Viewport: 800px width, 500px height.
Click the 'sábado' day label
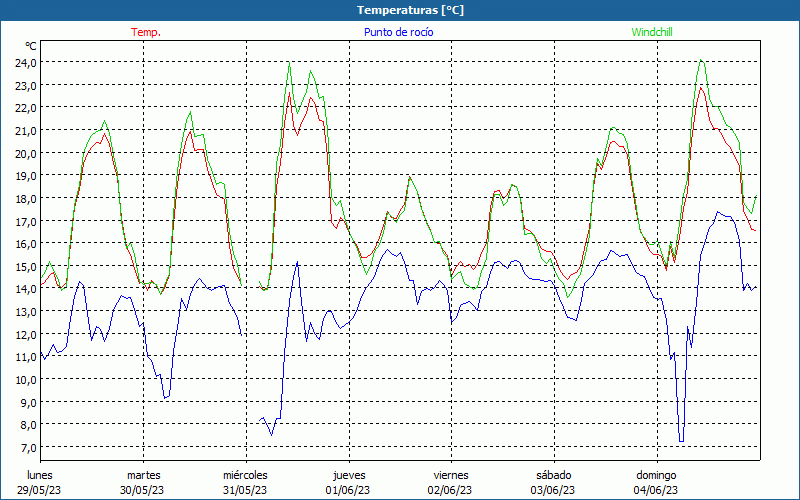[x=554, y=476]
